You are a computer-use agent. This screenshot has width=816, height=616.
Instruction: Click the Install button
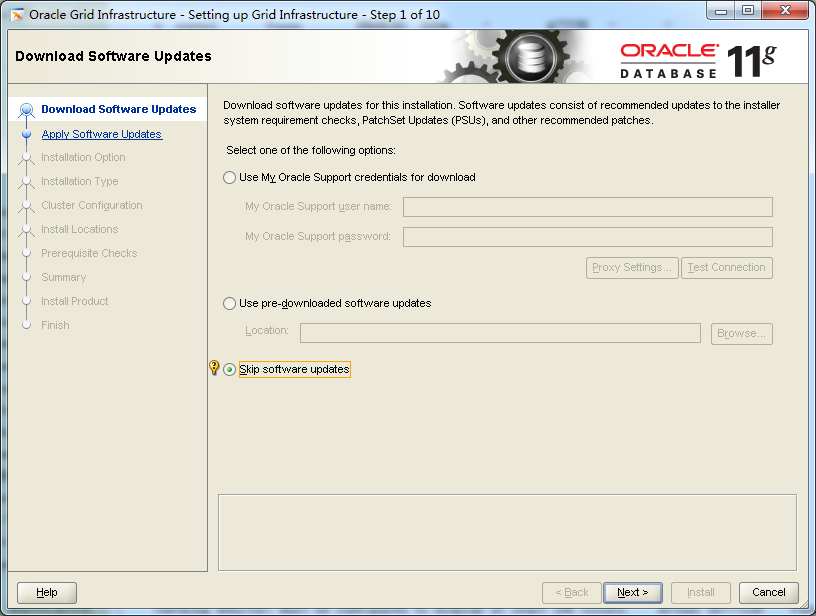(x=700, y=593)
